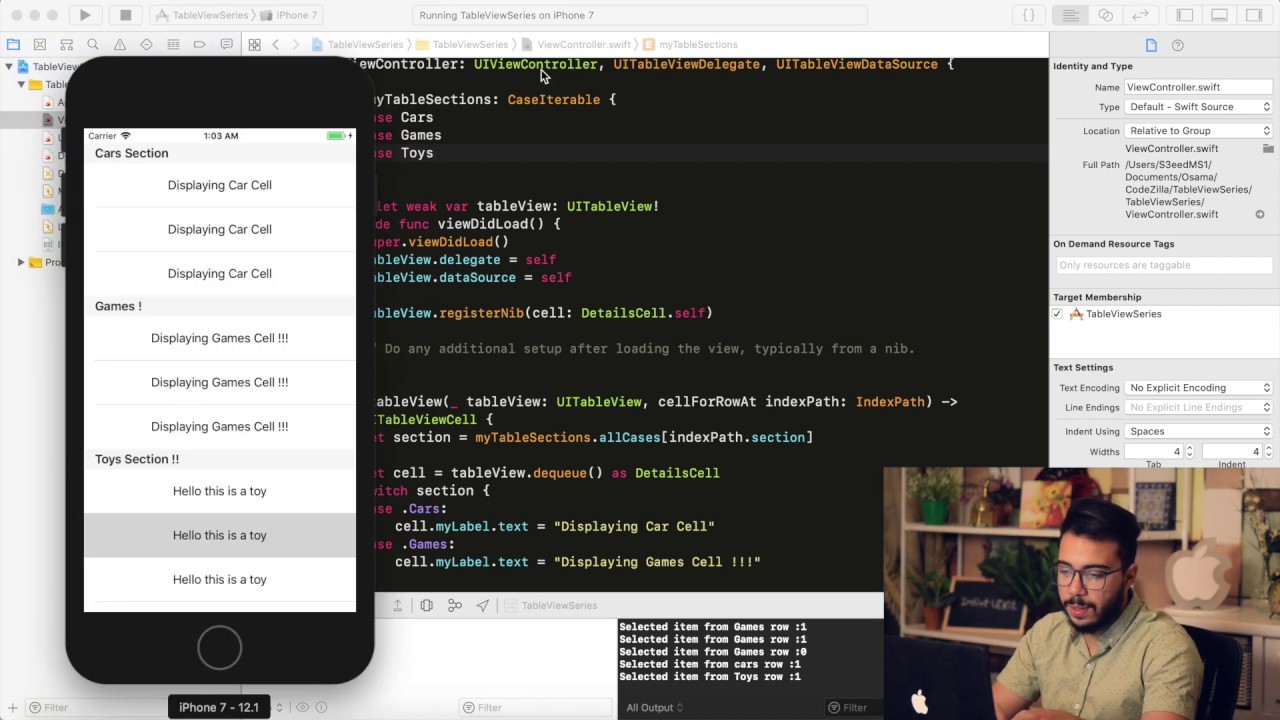Open the Debug navigator
Image resolution: width=1280 pixels, height=720 pixels.
(173, 44)
